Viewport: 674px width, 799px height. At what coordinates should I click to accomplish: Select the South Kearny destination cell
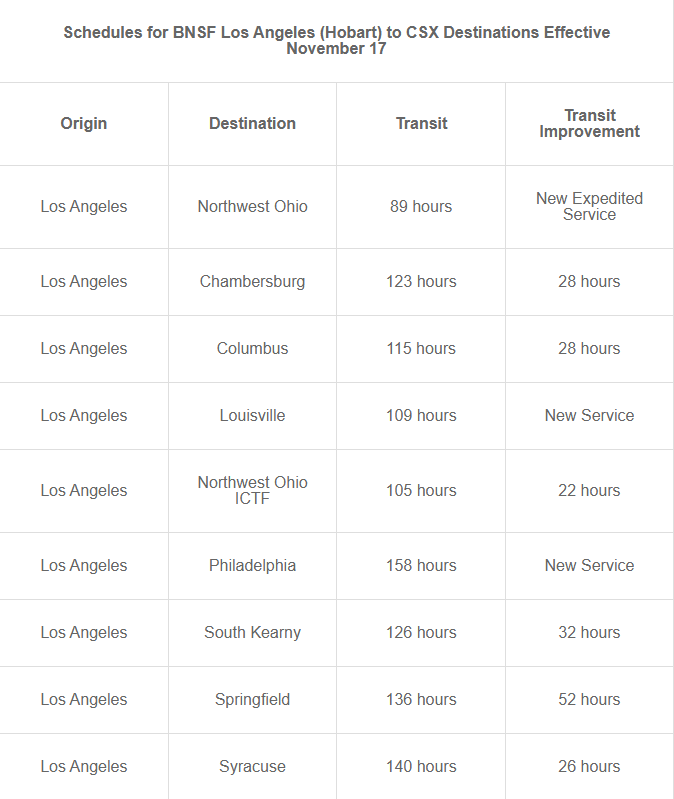point(252,633)
